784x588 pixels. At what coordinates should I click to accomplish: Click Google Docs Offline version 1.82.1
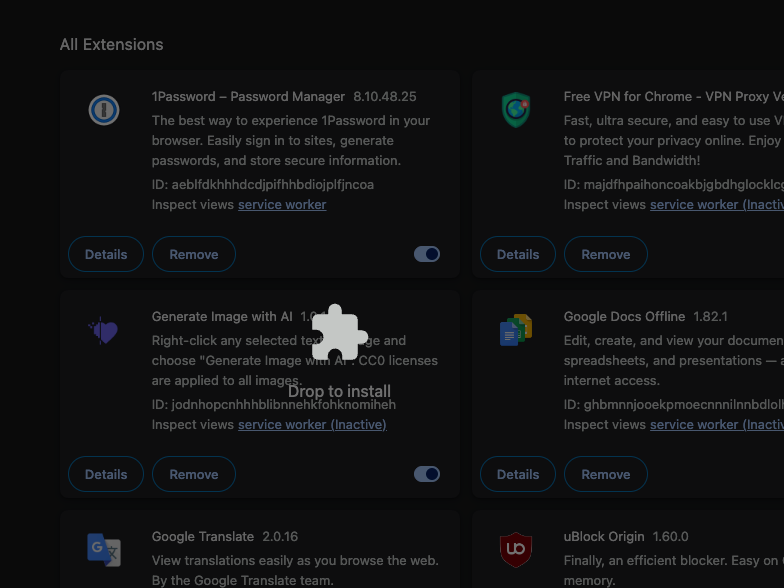point(710,316)
